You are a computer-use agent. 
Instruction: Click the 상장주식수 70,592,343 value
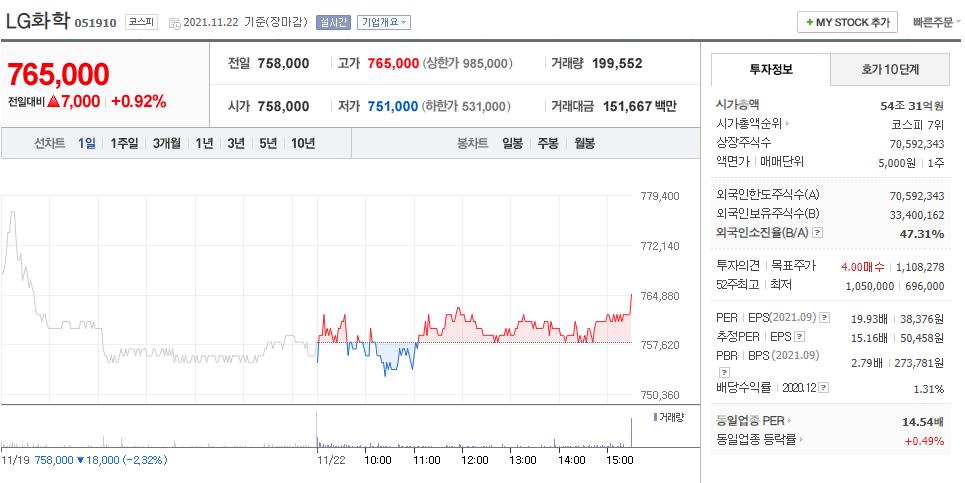pyautogui.click(x=917, y=144)
